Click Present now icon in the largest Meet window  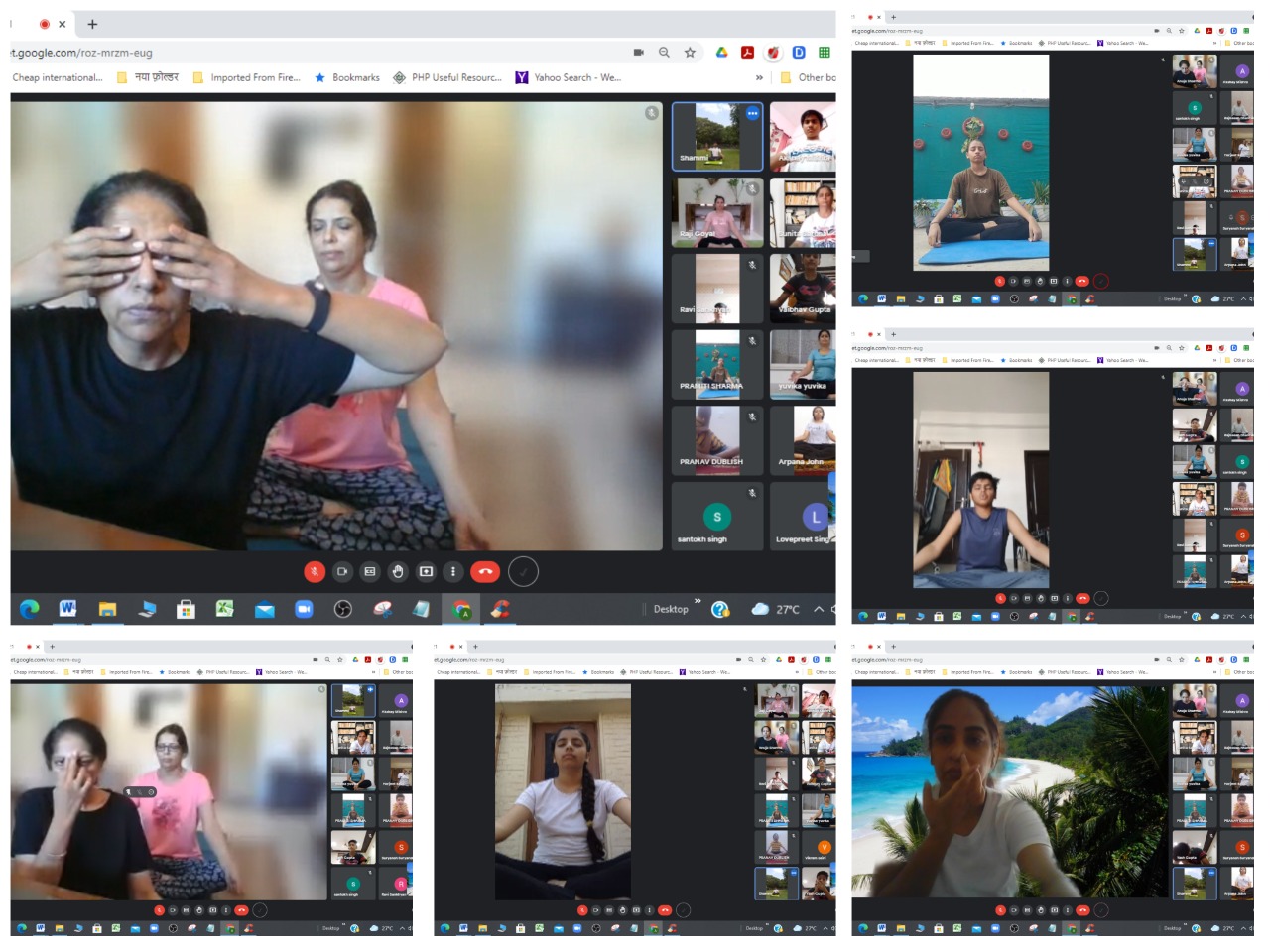[426, 571]
